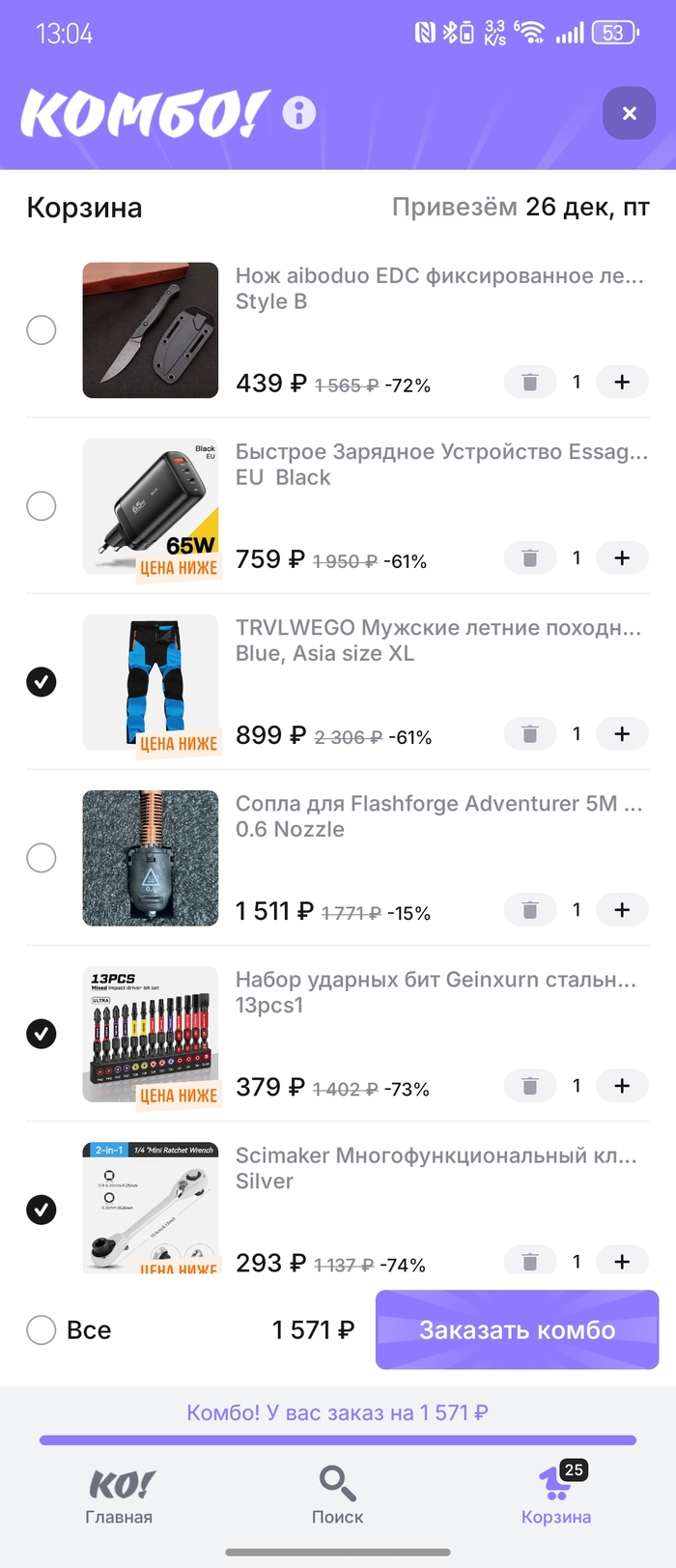Trash the Flashforge 0.6 Nozzle item
This screenshot has width=676, height=1568.
point(530,910)
